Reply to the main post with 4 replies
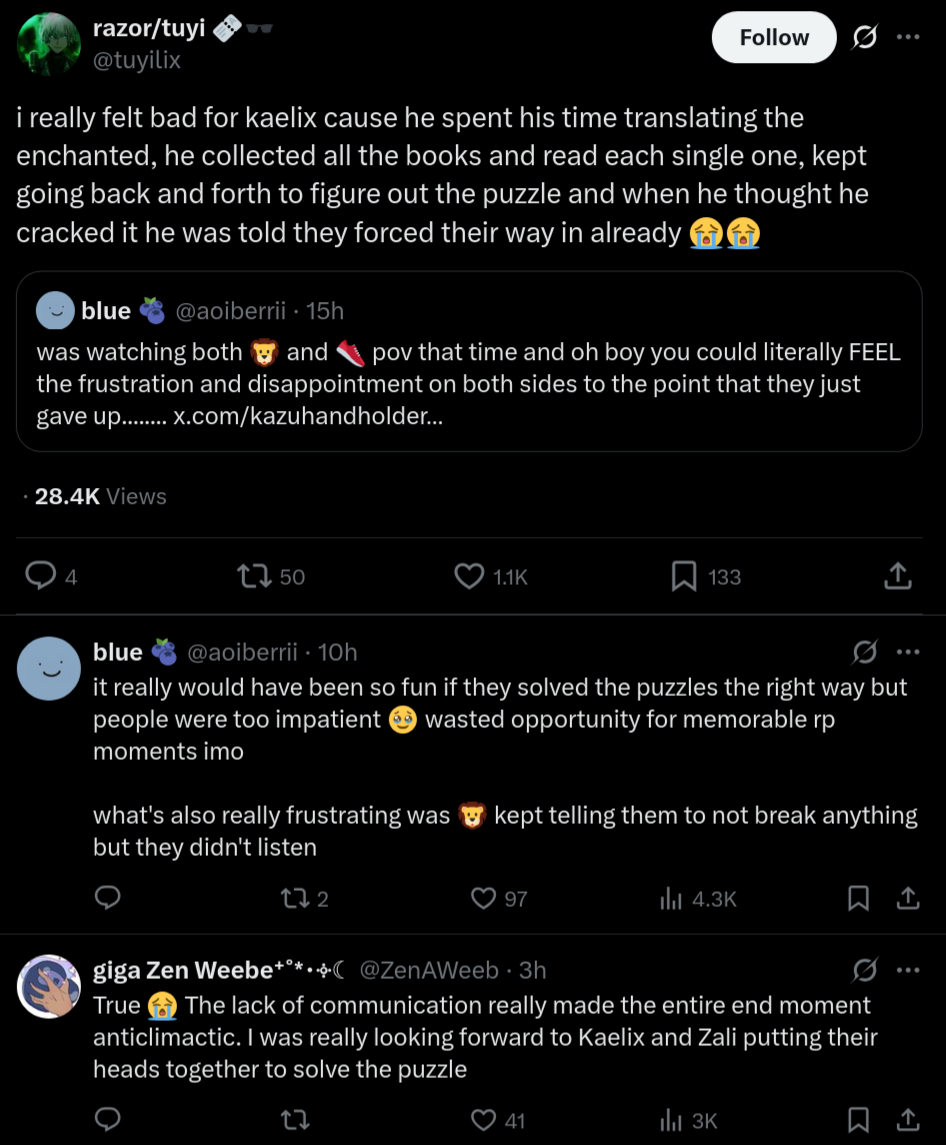This screenshot has width=946, height=1145. point(40,576)
